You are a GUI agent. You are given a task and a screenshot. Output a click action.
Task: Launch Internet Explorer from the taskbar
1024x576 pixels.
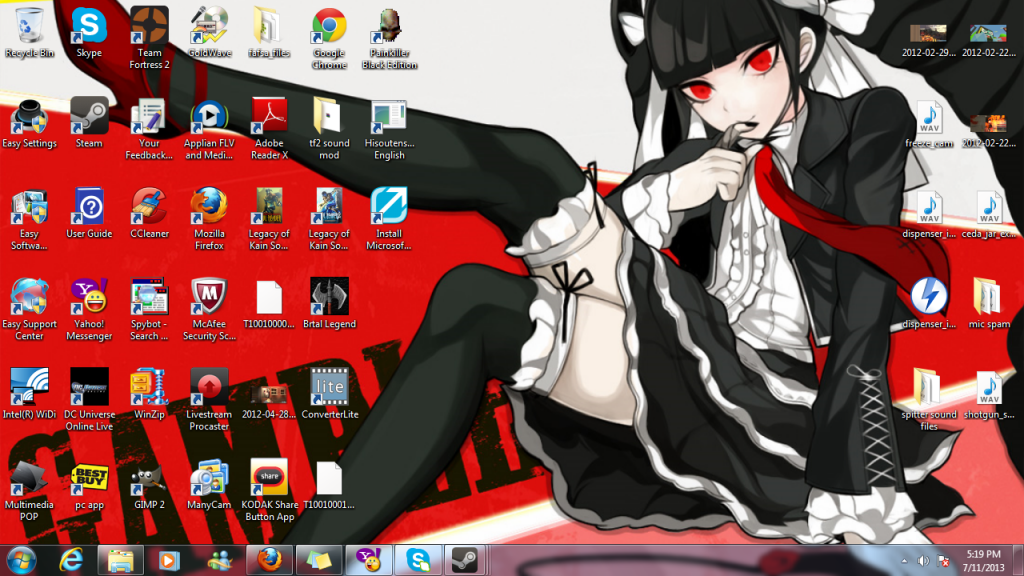point(71,560)
